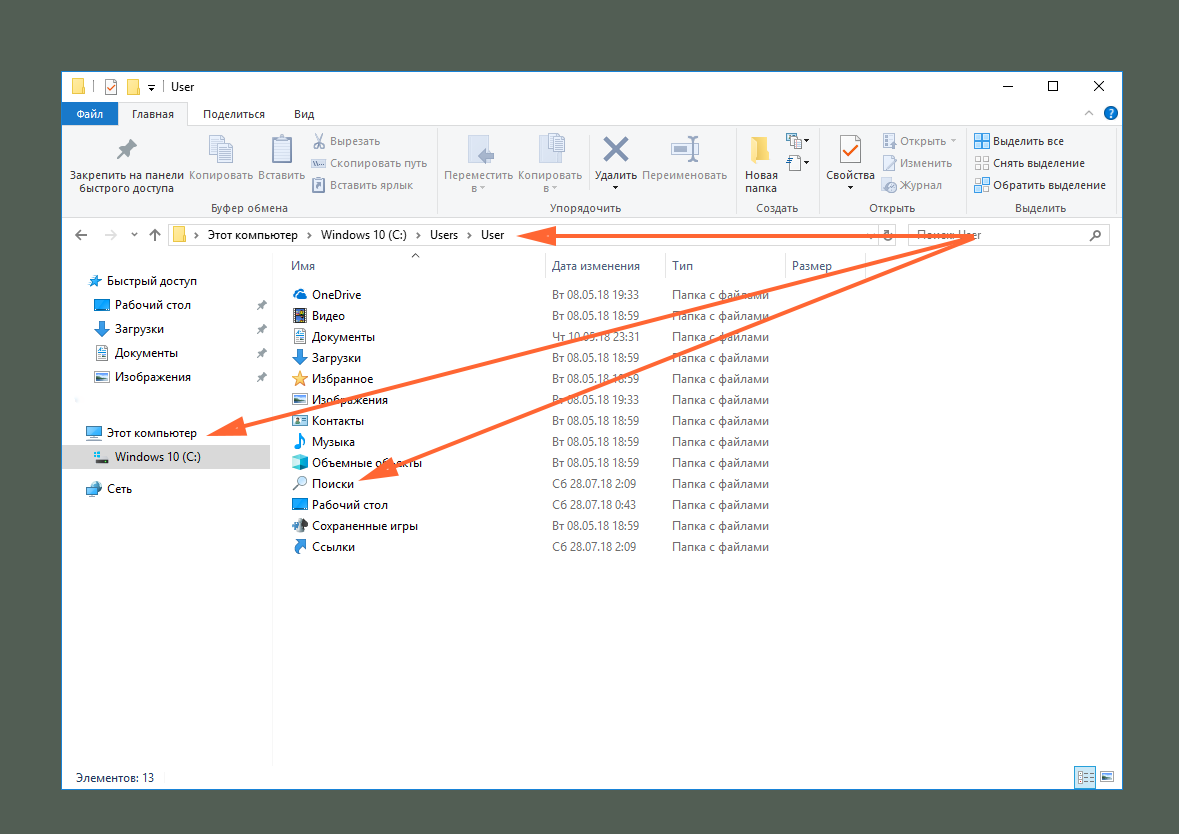The height and width of the screenshot is (834, 1179).
Task: Select the Links folder icon
Action: pyautogui.click(x=300, y=547)
